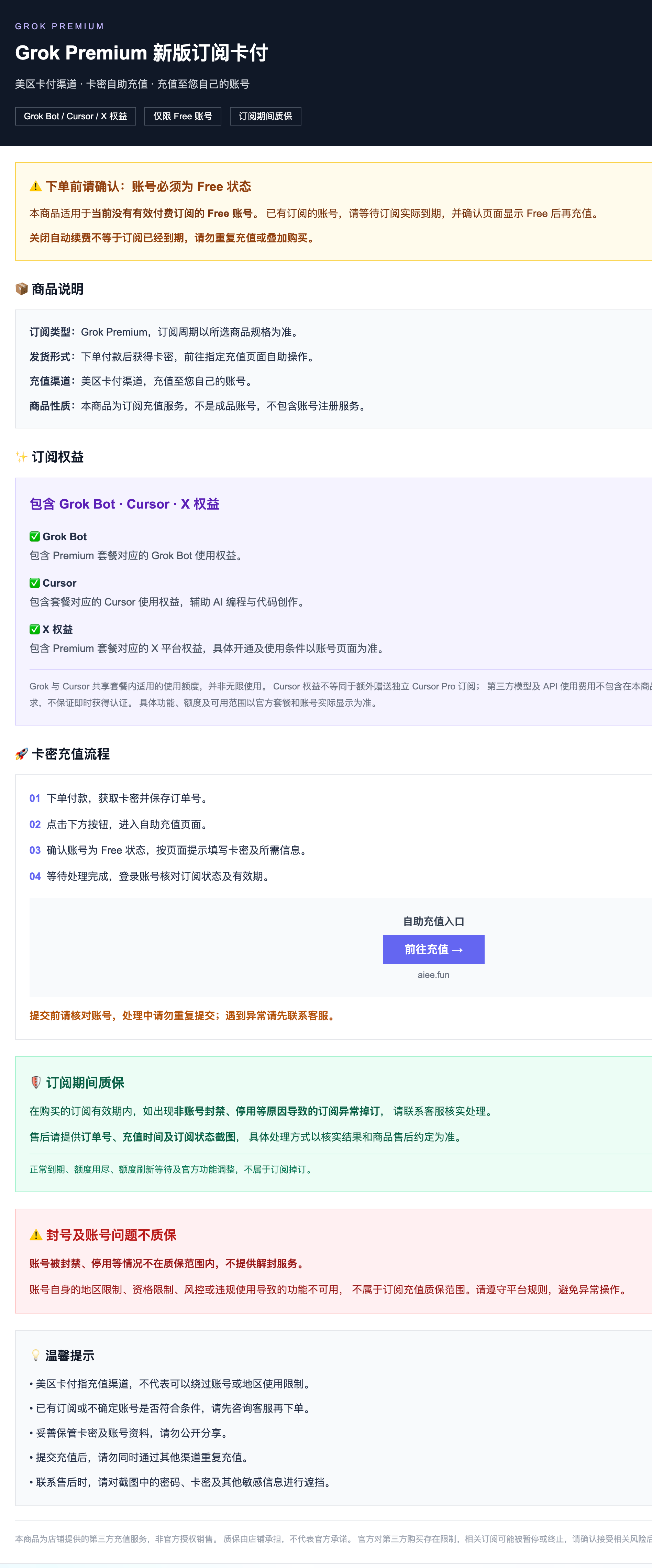Click the red heading 封号及账号问题不质保
The image size is (652, 1568).
click(x=111, y=1234)
